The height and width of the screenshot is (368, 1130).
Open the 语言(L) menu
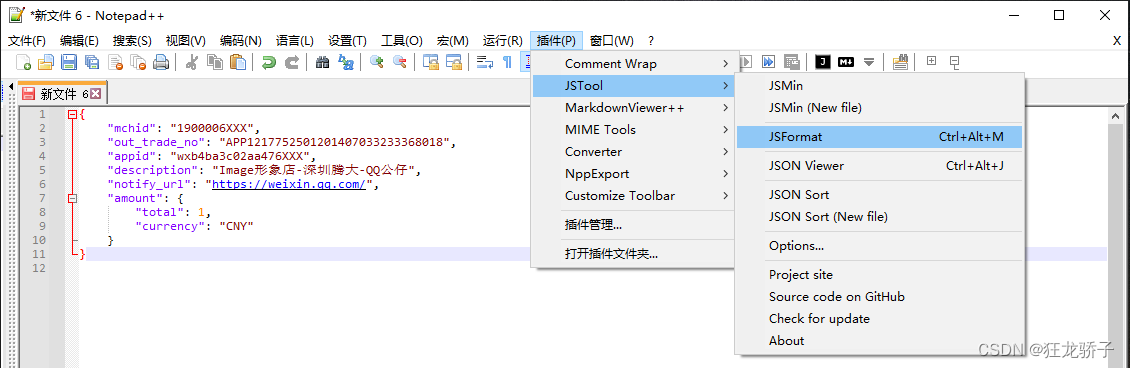295,40
